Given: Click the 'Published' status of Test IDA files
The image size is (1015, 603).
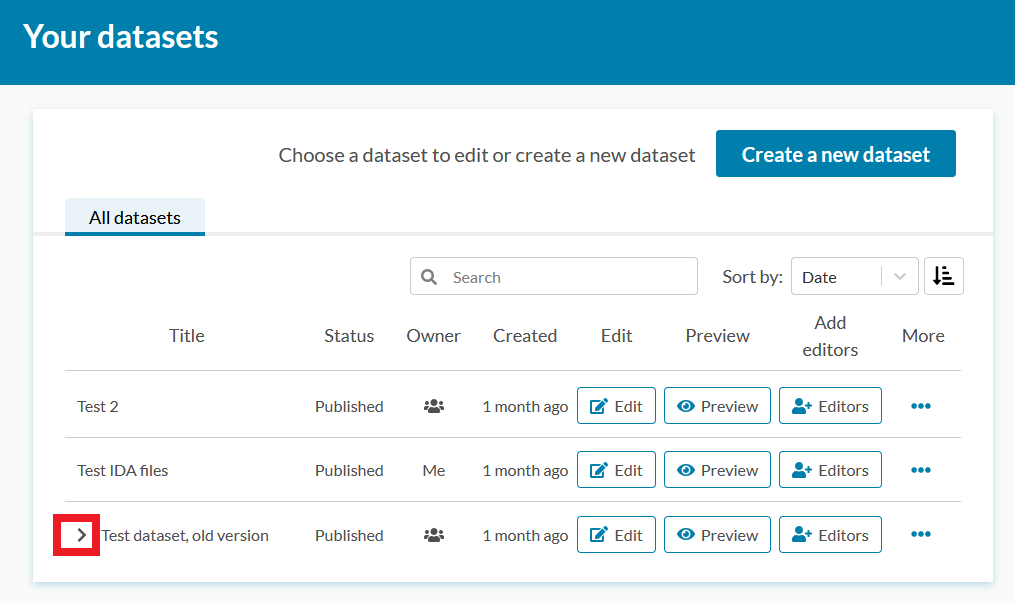Looking at the screenshot, I should 349,470.
